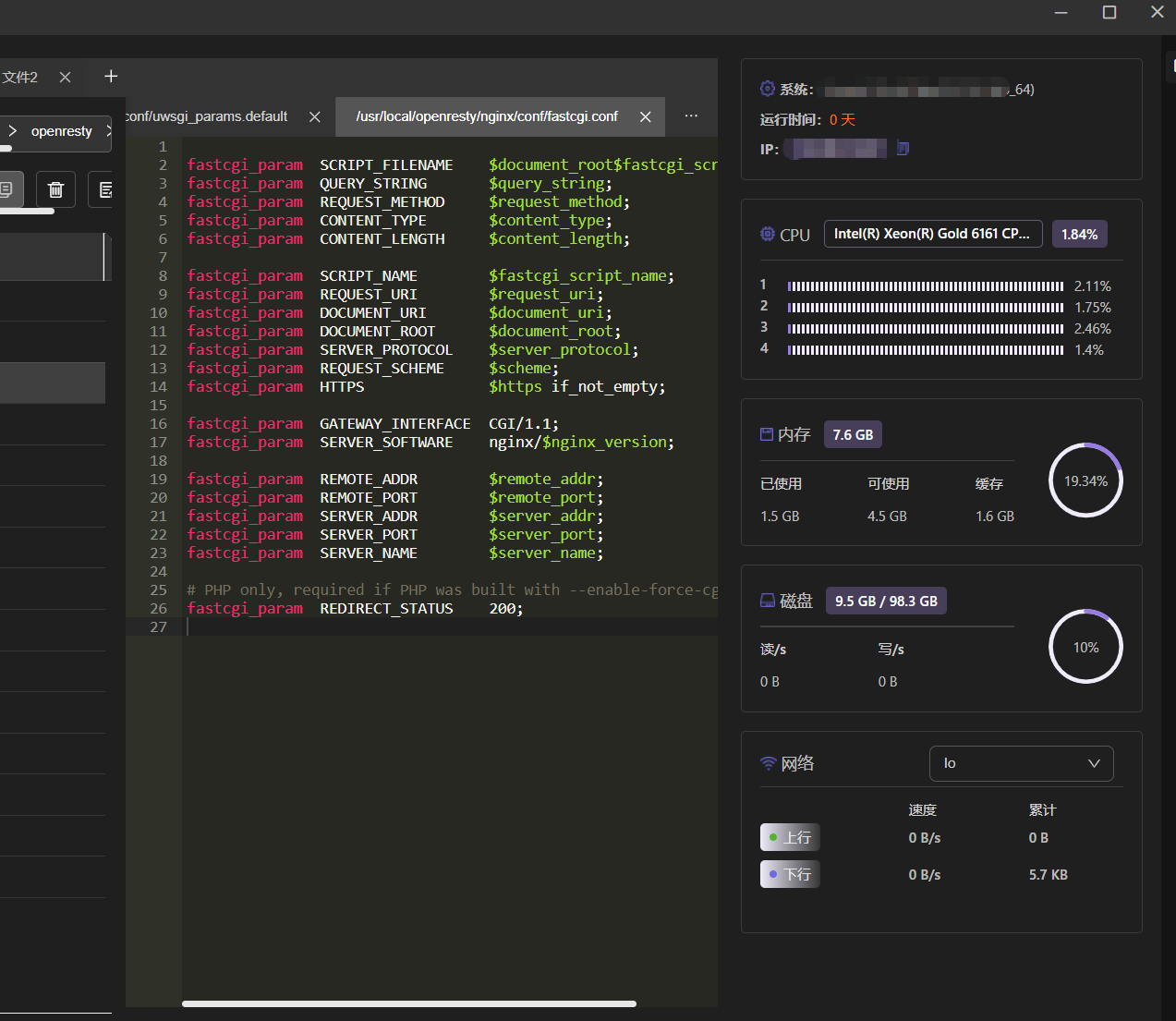Select the fastcgi.conf editor tab
The image size is (1176, 1021).
pos(487,116)
